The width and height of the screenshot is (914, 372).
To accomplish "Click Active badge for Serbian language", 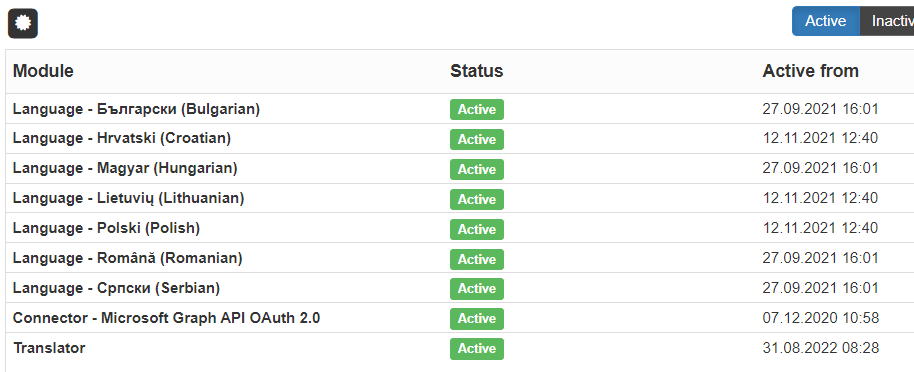I will click(477, 289).
